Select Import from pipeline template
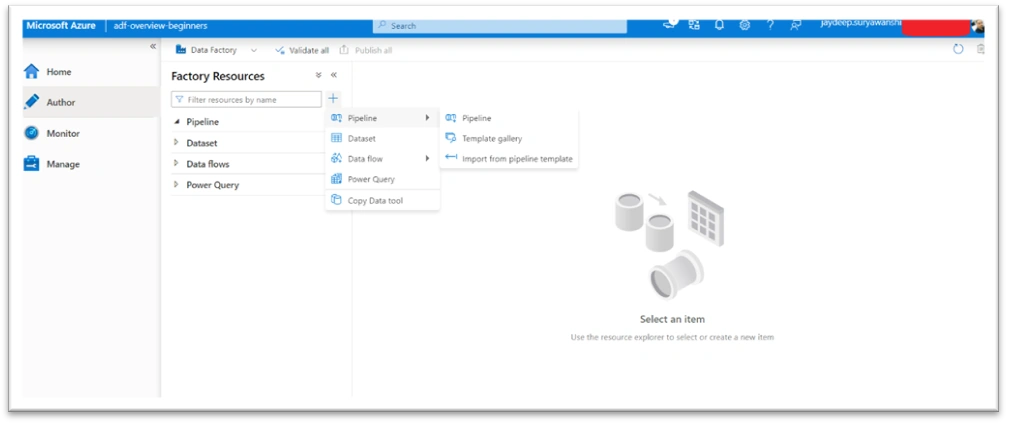Image resolution: width=1009 pixels, height=424 pixels. [x=509, y=158]
